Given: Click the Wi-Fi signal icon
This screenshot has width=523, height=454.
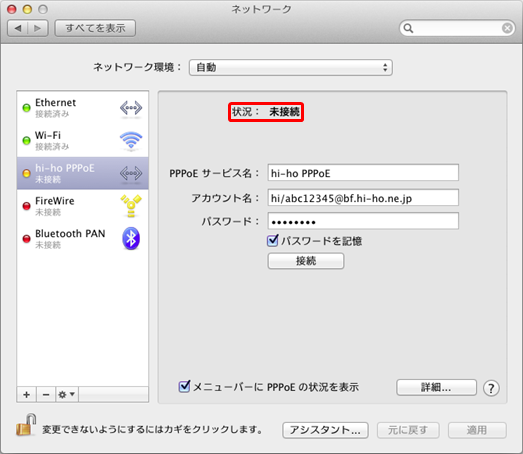Looking at the screenshot, I should pyautogui.click(x=131, y=140).
